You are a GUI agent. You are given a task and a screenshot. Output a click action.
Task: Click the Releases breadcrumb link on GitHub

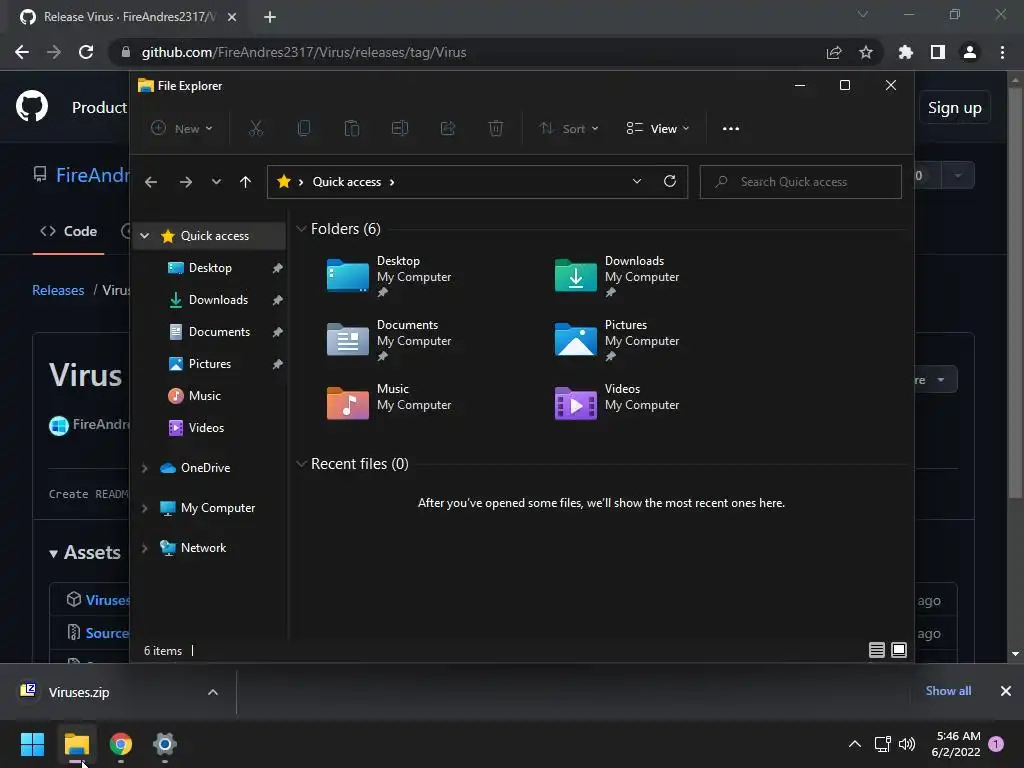click(x=58, y=290)
